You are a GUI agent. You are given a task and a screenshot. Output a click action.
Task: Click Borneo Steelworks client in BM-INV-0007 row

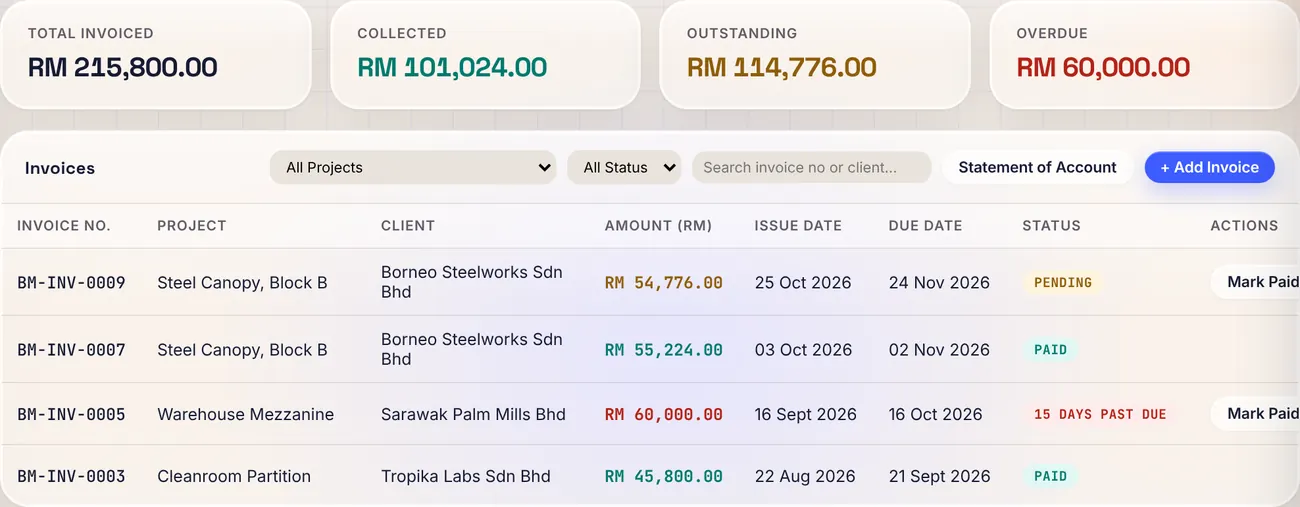coord(472,349)
